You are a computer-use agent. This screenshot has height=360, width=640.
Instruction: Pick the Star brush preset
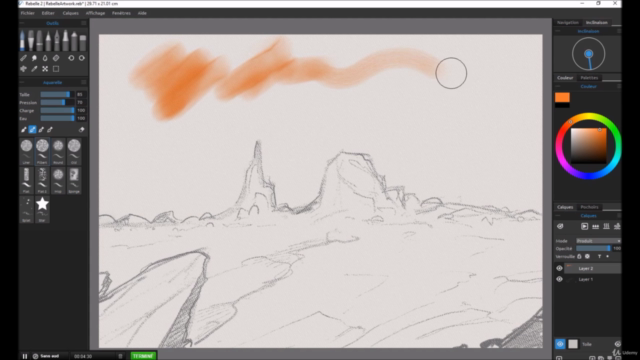[42, 209]
